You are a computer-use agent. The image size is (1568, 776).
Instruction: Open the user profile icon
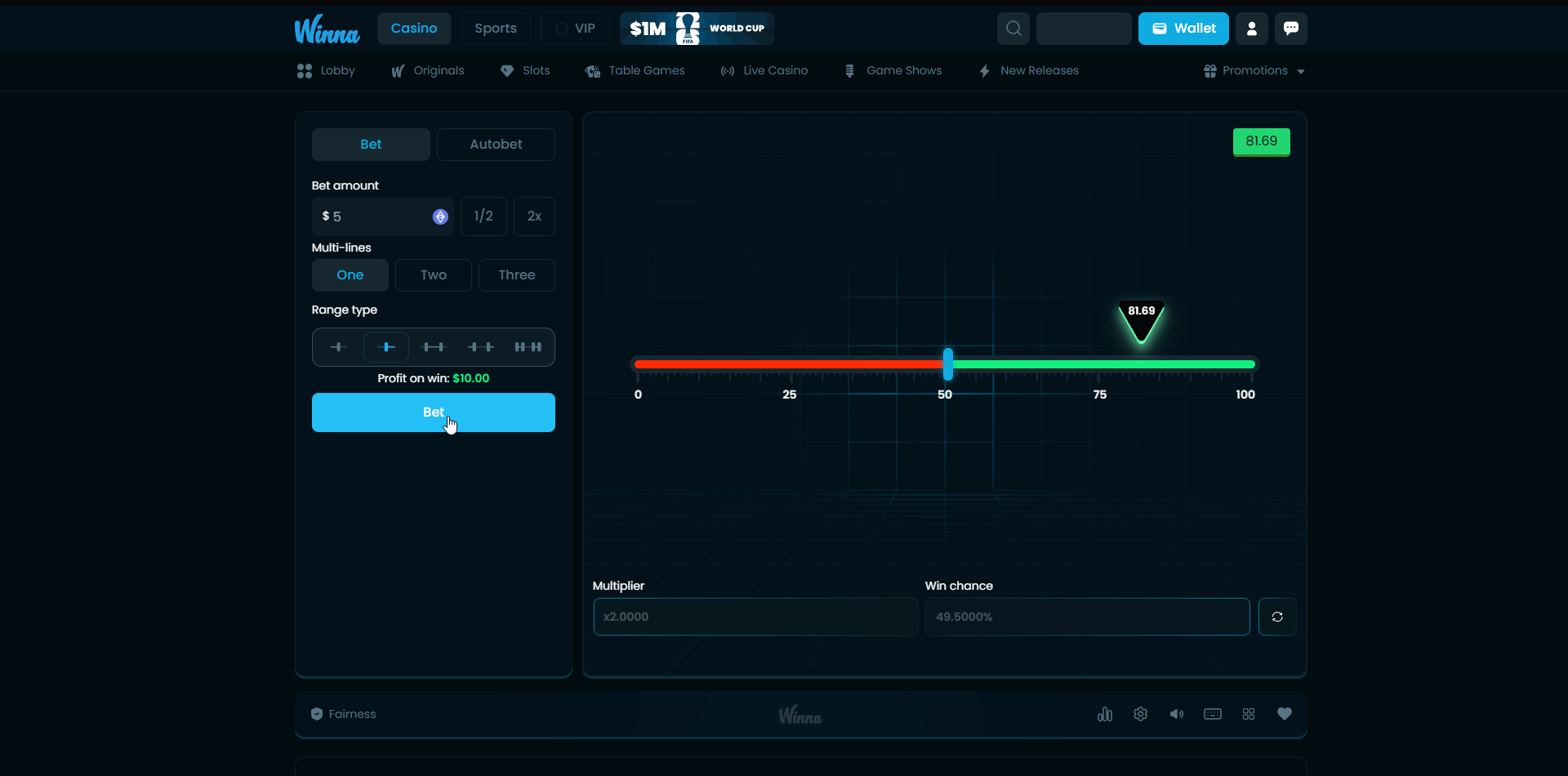(x=1251, y=29)
